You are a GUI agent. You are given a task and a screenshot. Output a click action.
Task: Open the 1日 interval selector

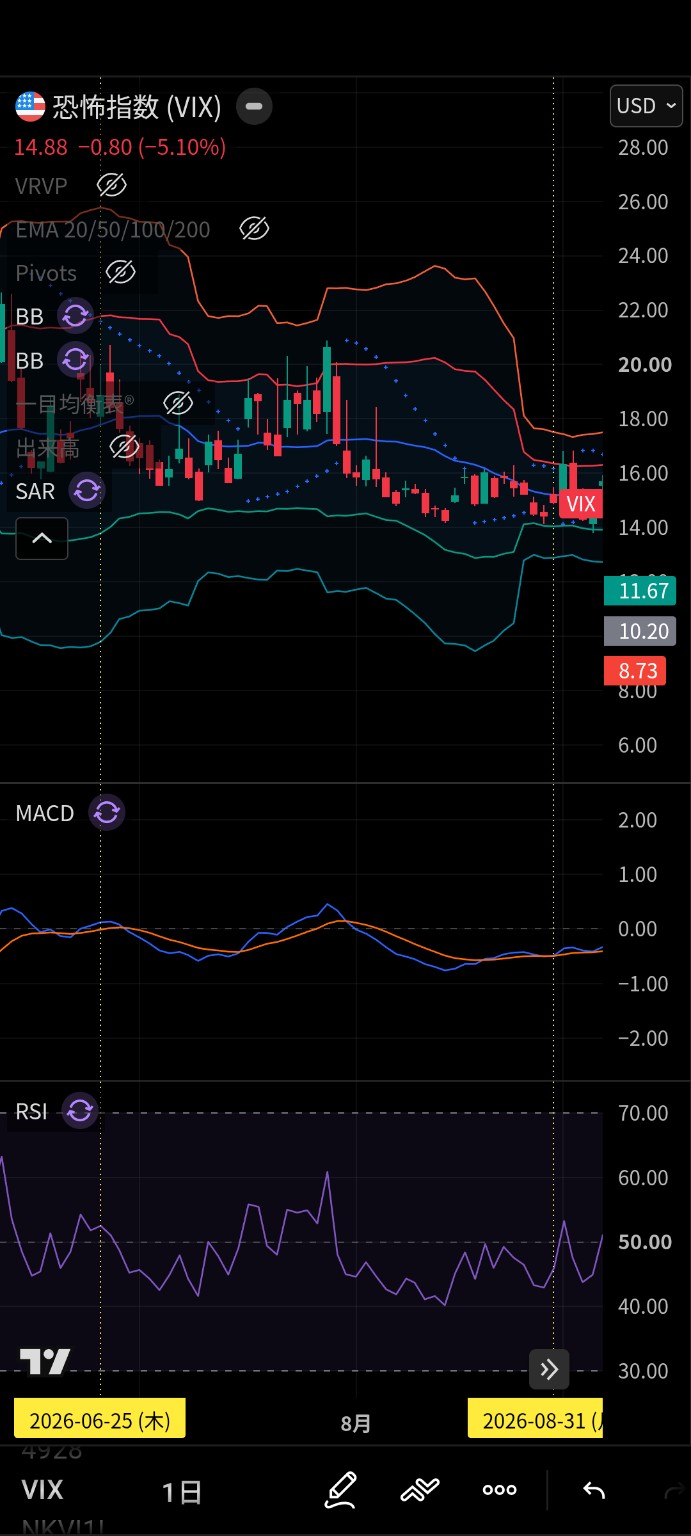(182, 1492)
